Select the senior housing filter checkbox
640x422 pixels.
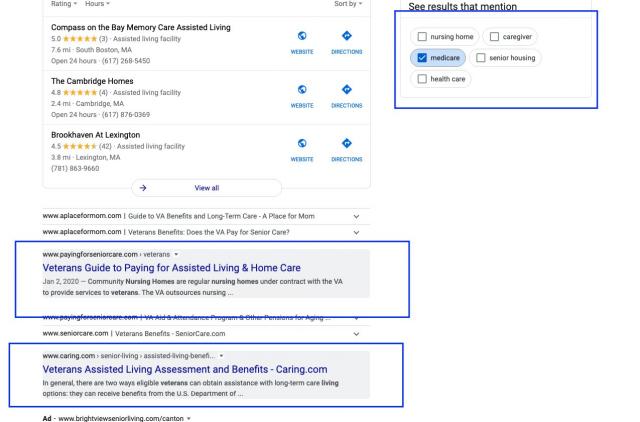click(496, 58)
